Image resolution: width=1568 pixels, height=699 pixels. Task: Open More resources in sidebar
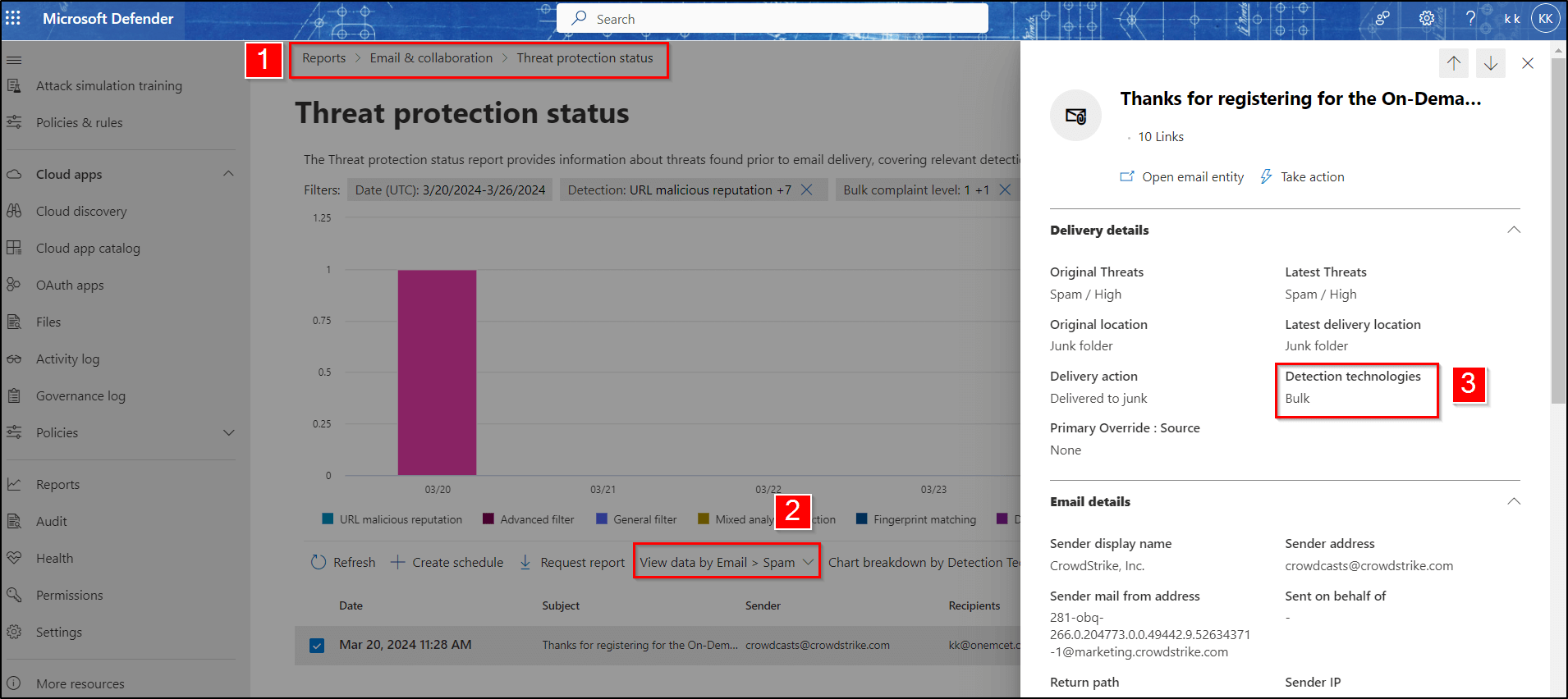(80, 683)
